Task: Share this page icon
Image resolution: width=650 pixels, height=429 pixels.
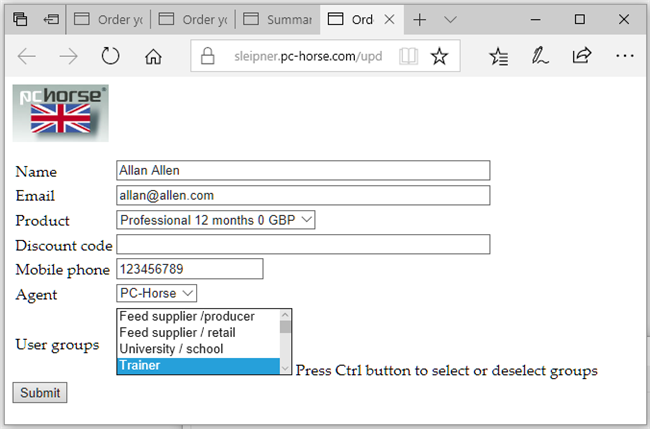Action: (x=582, y=55)
